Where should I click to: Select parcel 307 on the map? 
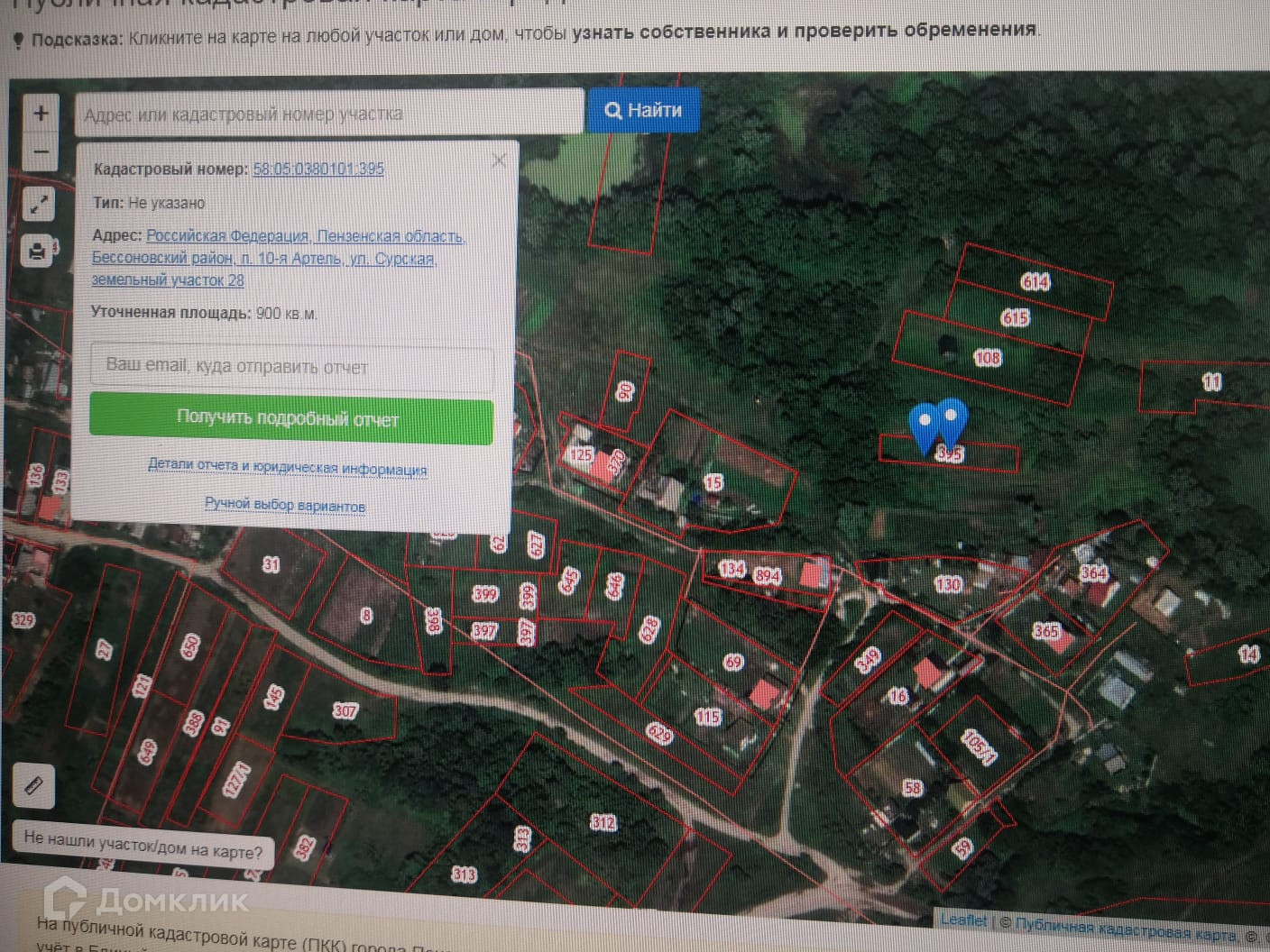tap(345, 710)
